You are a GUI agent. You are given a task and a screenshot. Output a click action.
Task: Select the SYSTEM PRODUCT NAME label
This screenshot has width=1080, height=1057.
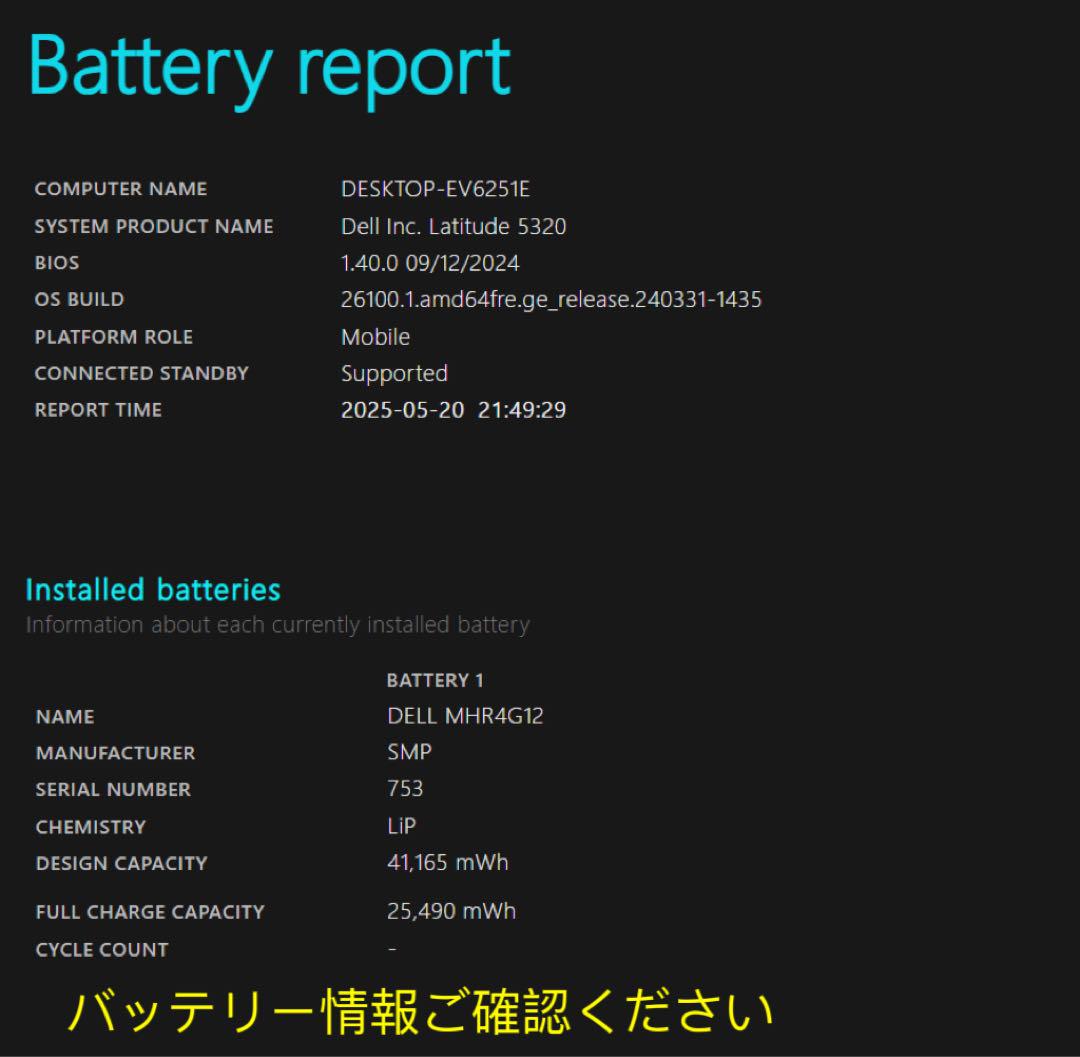(154, 226)
